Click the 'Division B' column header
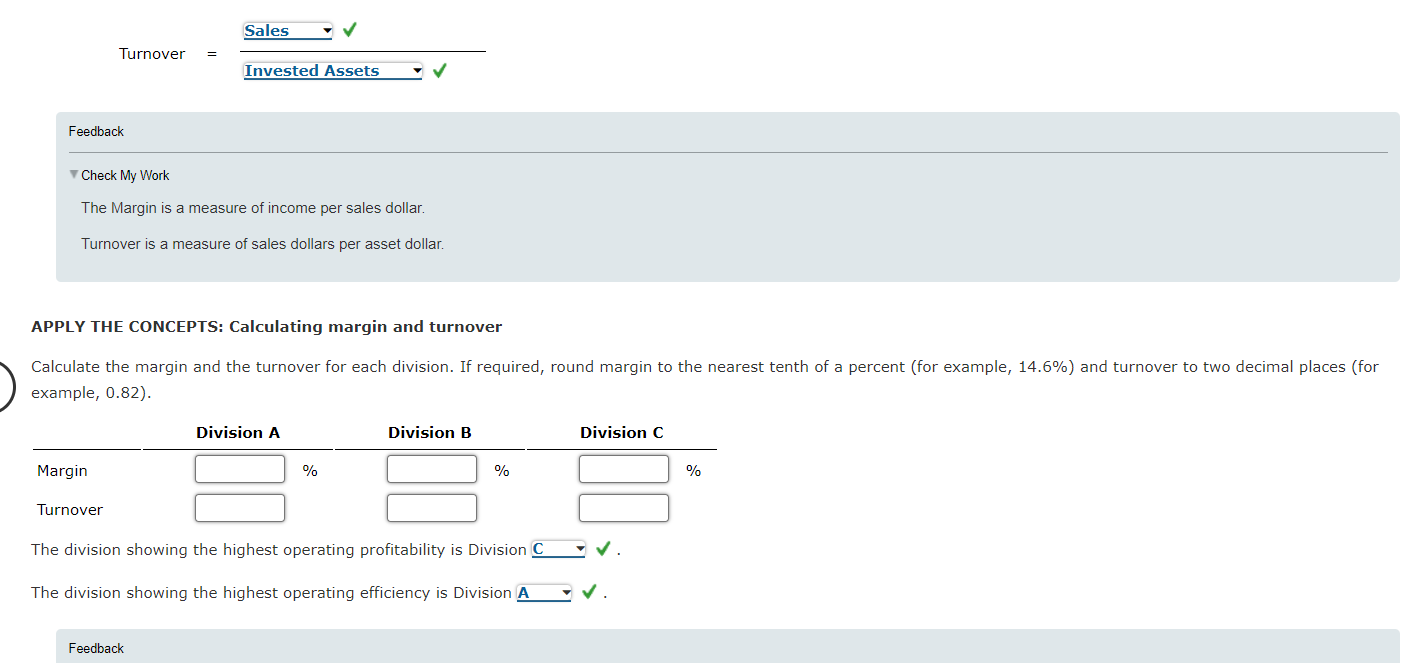The image size is (1403, 663). coord(430,433)
